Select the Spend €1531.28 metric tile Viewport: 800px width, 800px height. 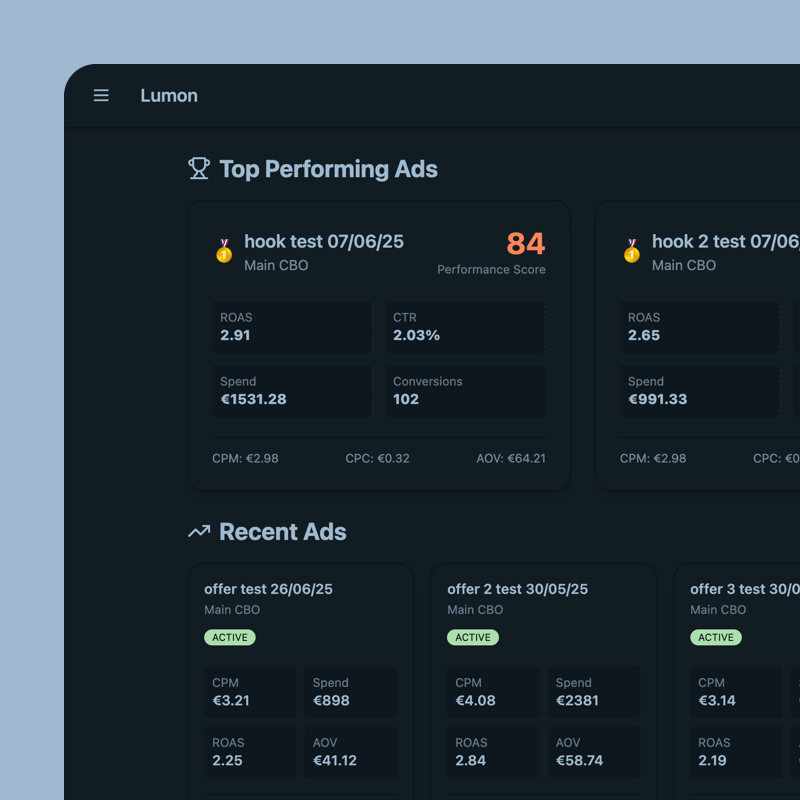point(292,391)
